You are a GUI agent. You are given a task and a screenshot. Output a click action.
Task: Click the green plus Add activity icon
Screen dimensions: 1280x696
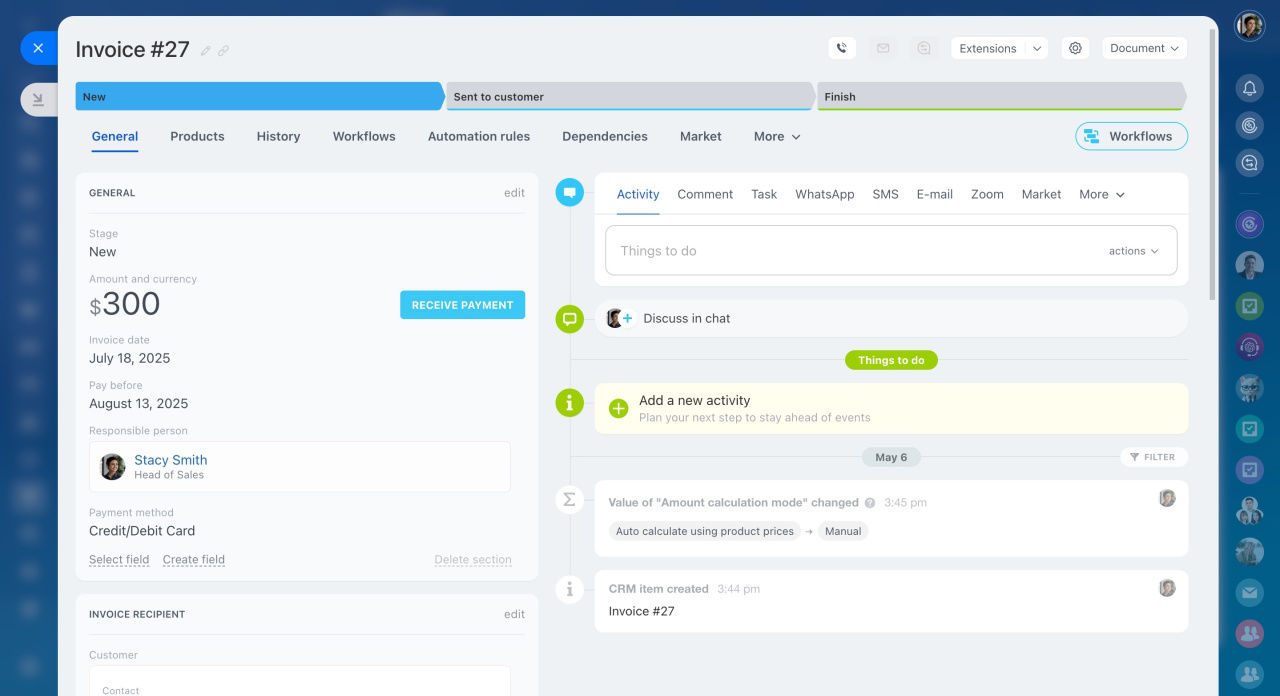pyautogui.click(x=619, y=408)
